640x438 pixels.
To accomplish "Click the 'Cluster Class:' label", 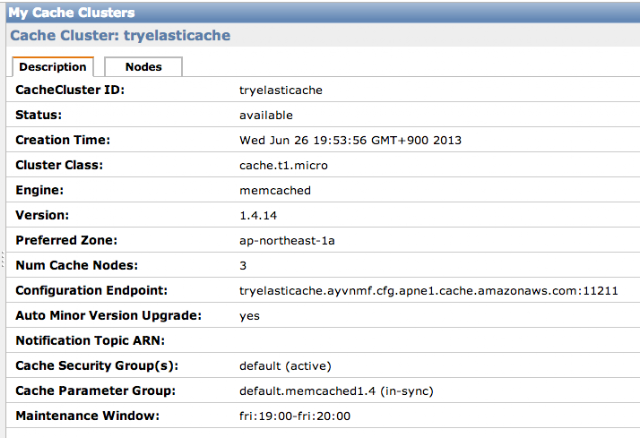I will [x=59, y=165].
